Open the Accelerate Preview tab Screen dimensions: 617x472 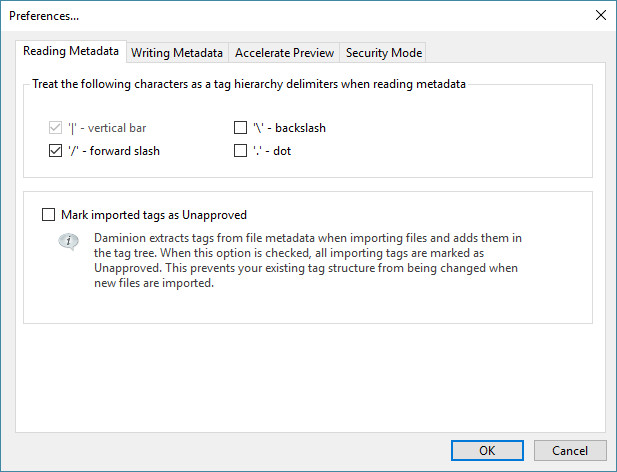click(x=285, y=53)
